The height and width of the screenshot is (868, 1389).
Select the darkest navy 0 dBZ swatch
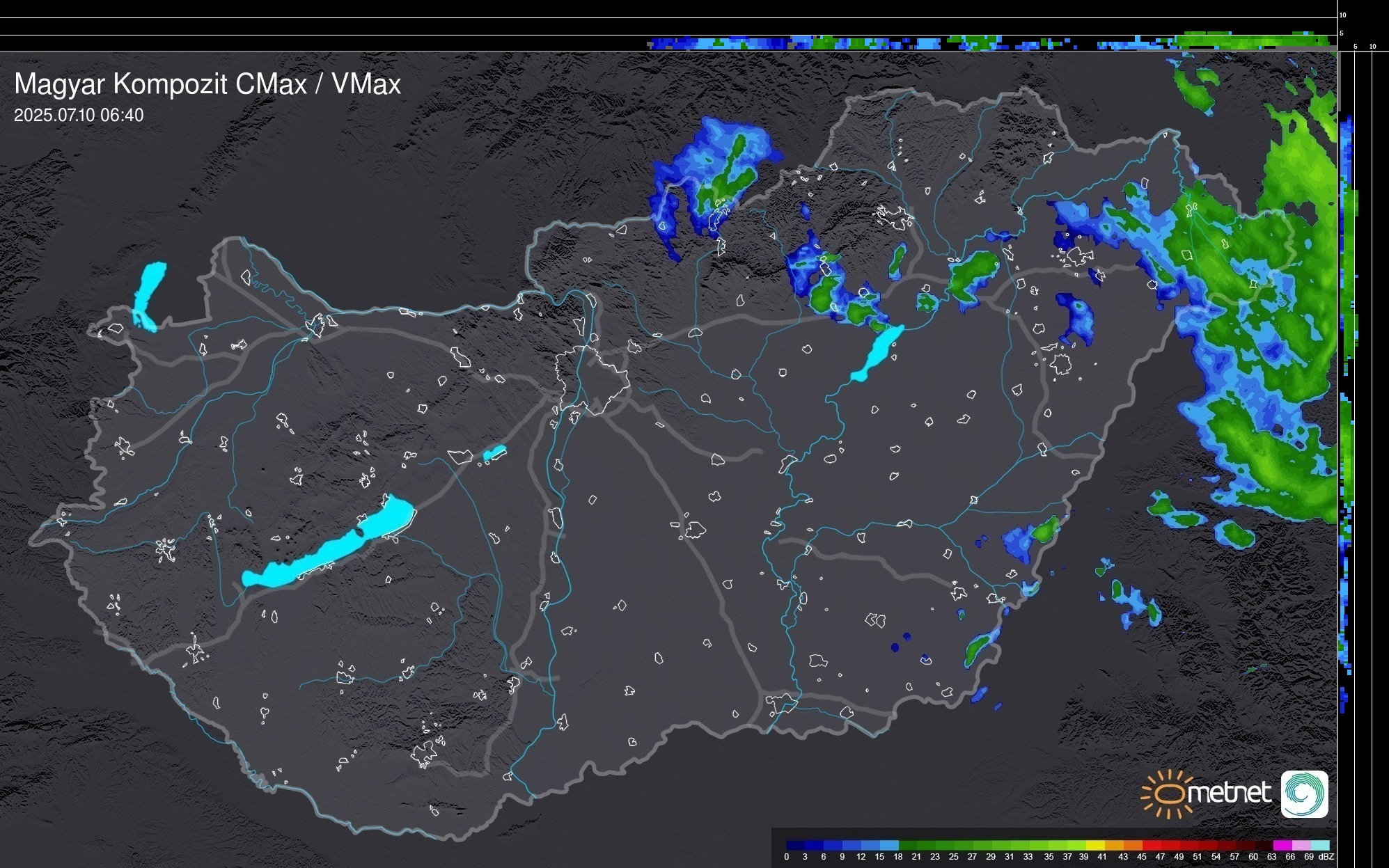[796, 846]
